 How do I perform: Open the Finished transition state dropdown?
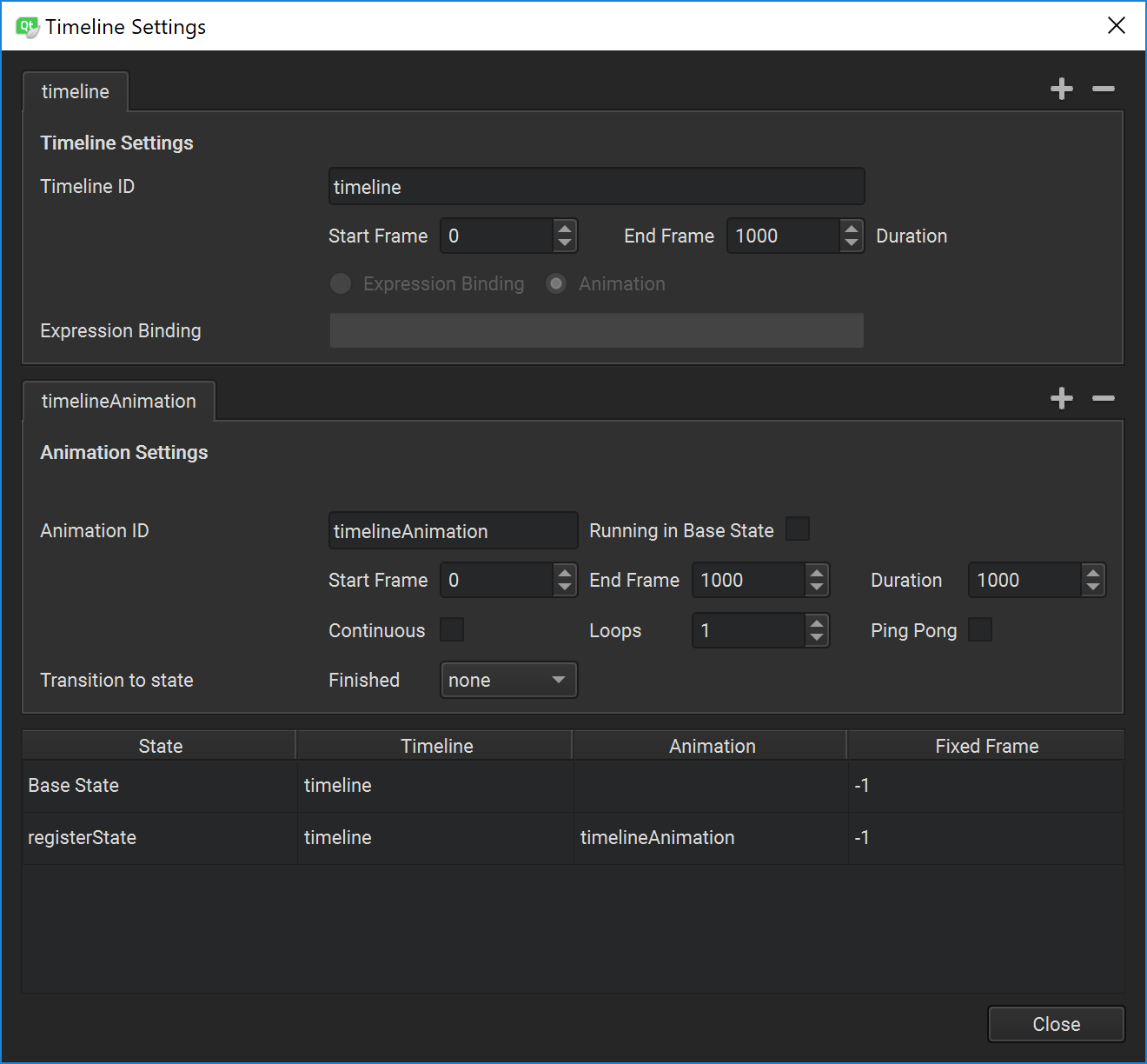coord(507,680)
